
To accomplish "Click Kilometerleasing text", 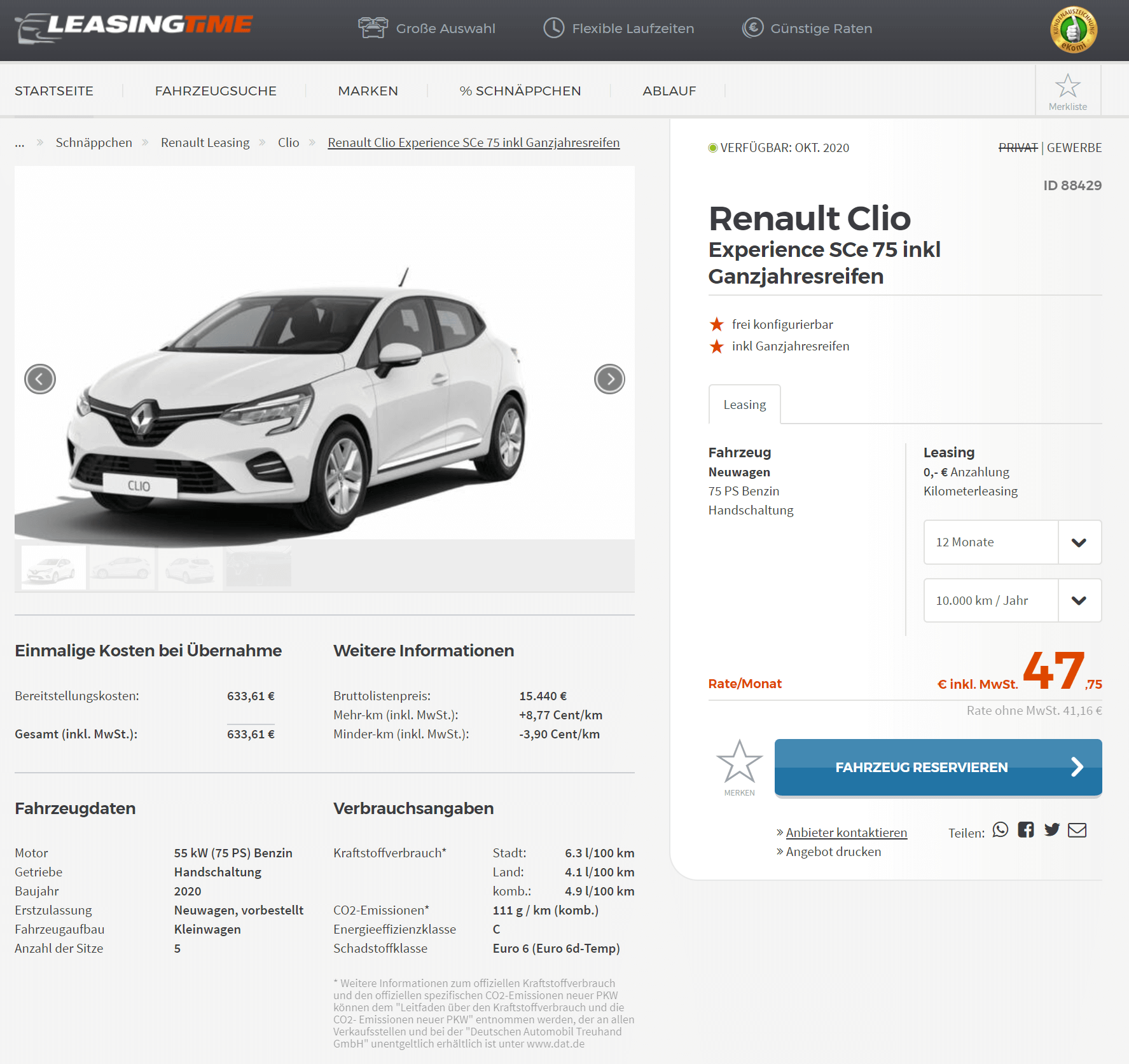I will pyautogui.click(x=971, y=491).
